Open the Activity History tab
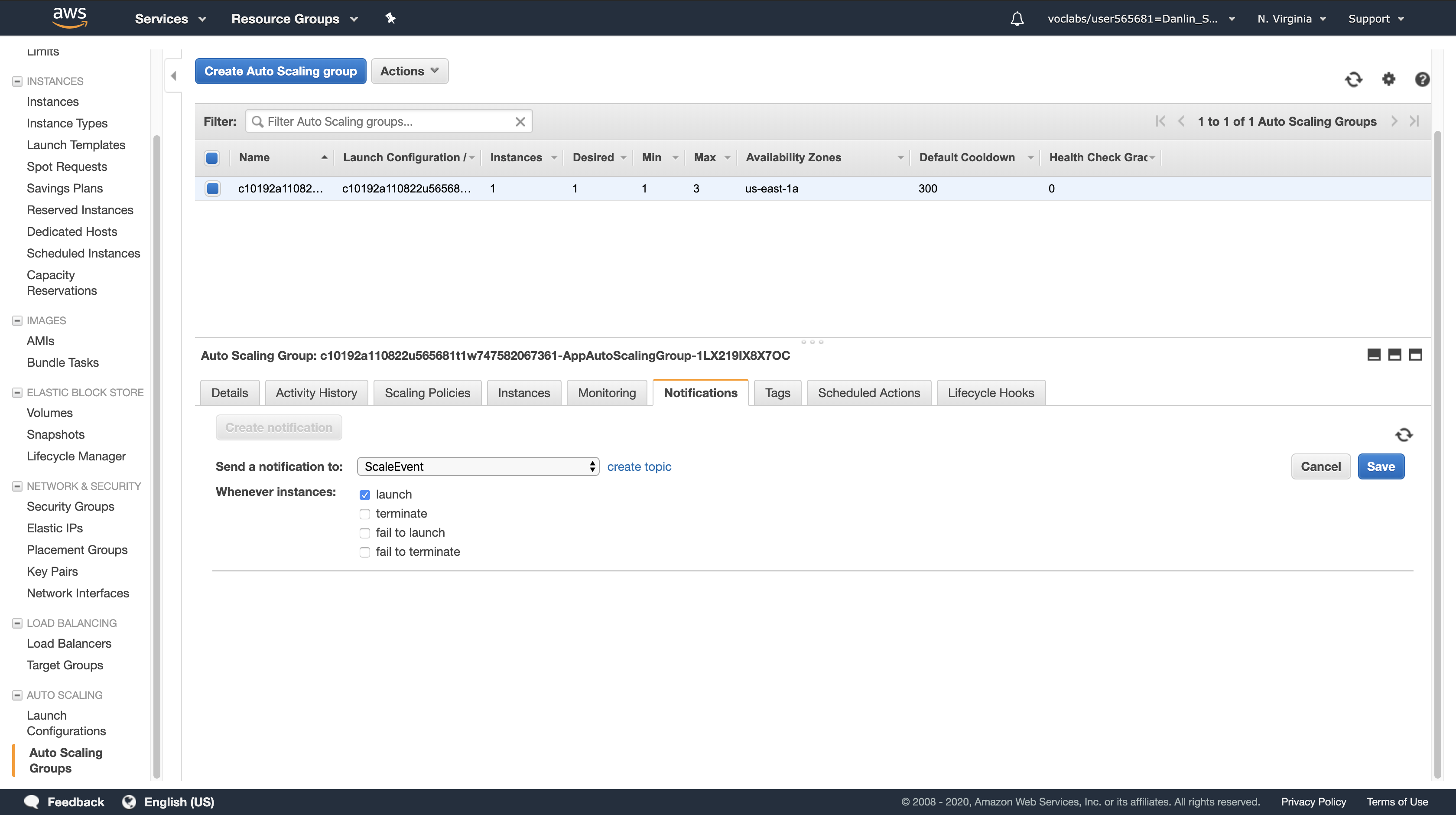The image size is (1456, 815). (316, 393)
